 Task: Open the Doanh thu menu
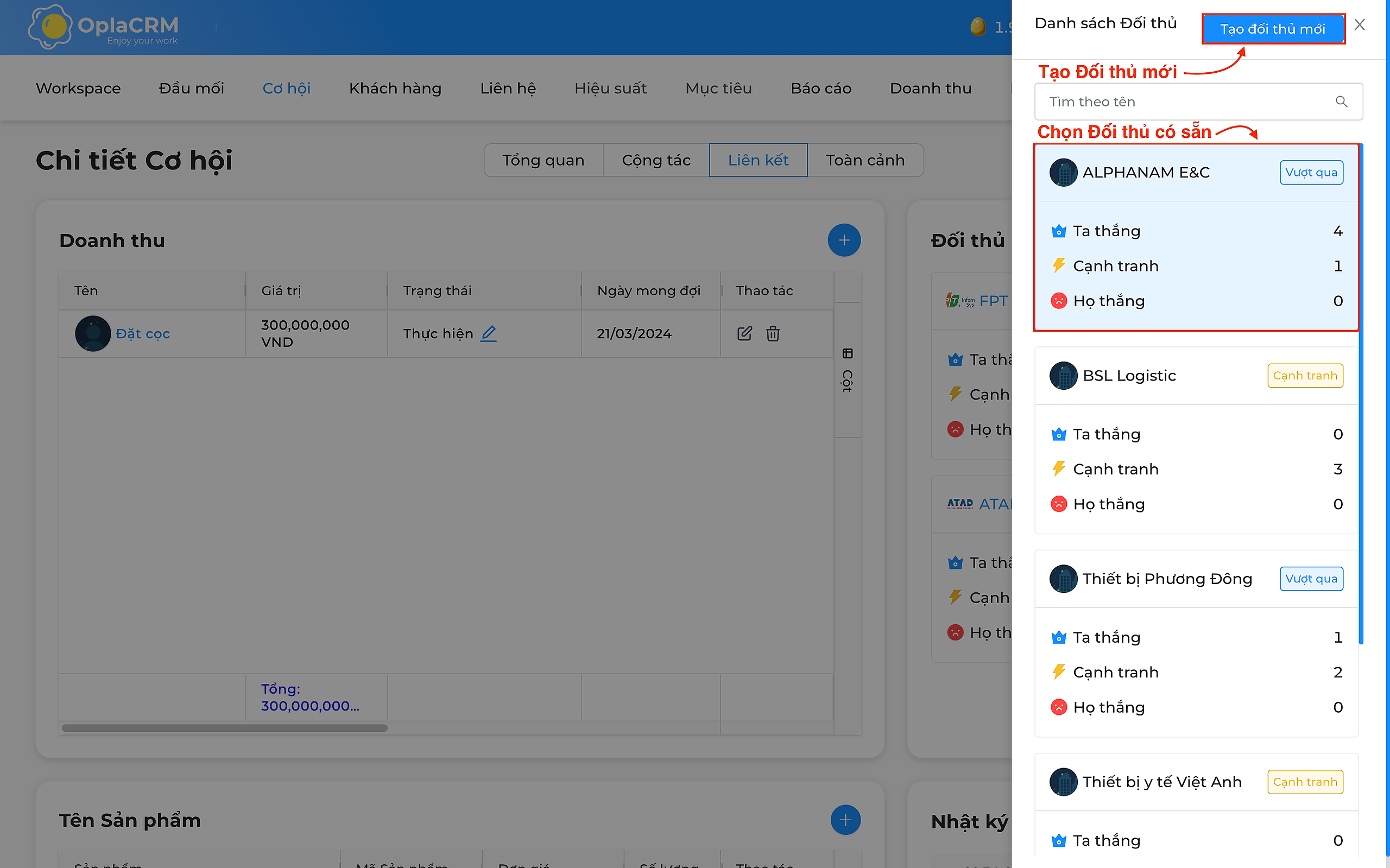(x=930, y=88)
